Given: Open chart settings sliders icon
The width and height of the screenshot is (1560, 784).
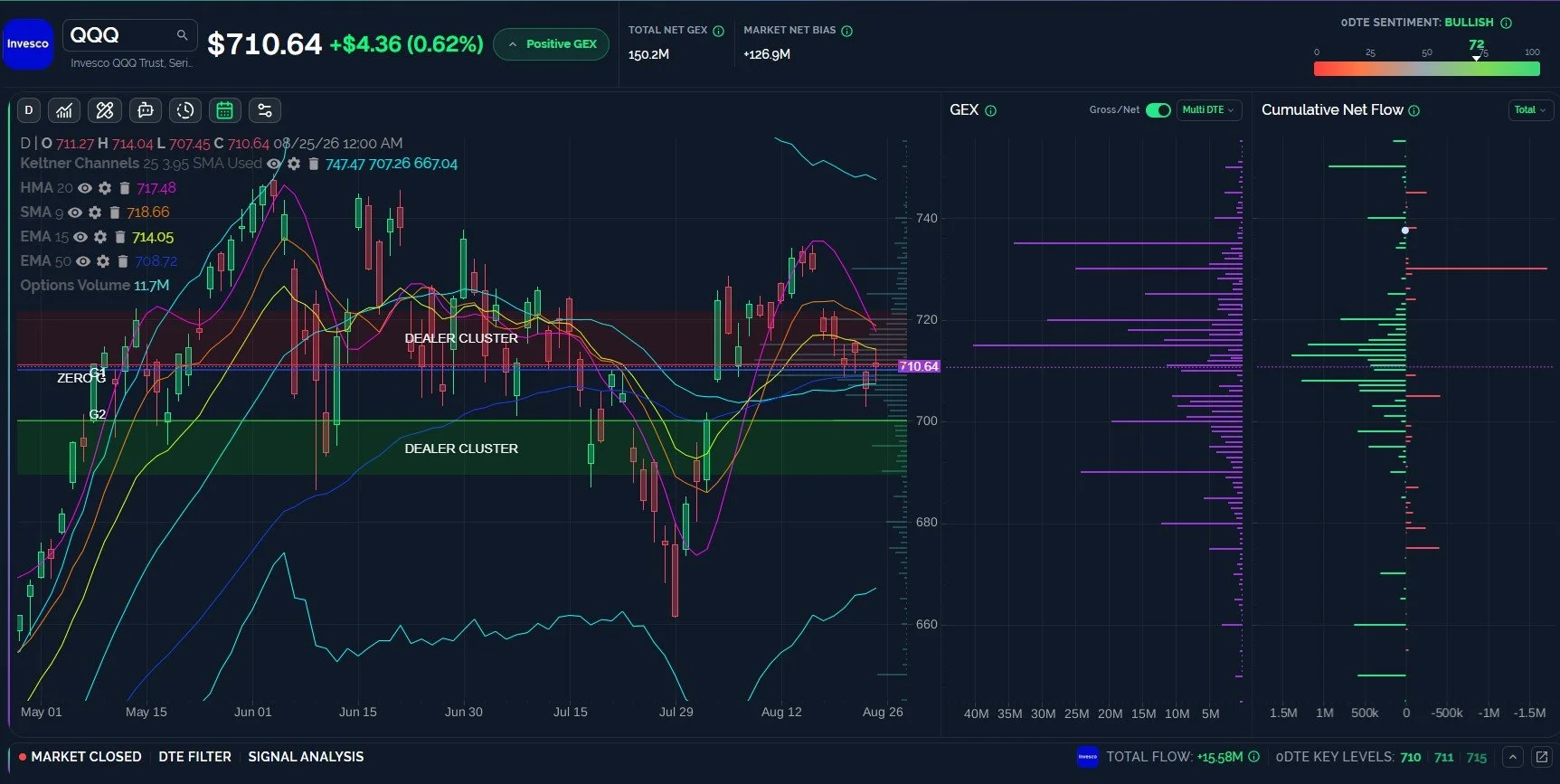Looking at the screenshot, I should [265, 110].
